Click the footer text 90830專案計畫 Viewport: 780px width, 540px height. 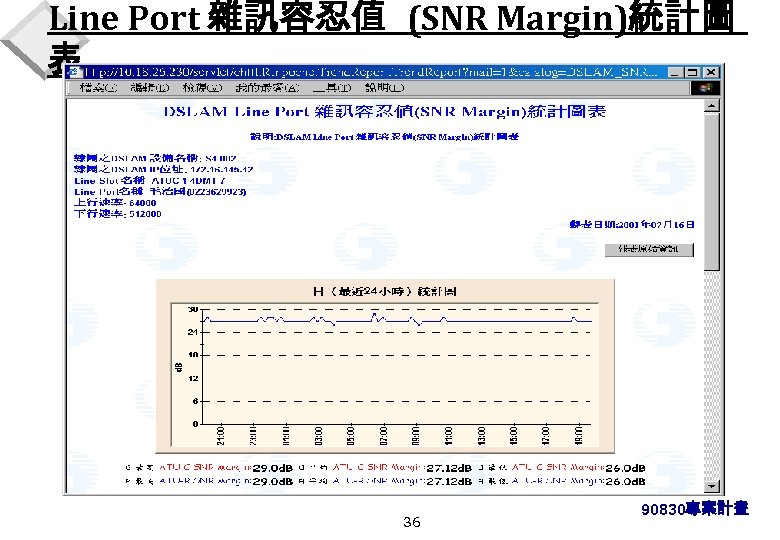pos(694,509)
